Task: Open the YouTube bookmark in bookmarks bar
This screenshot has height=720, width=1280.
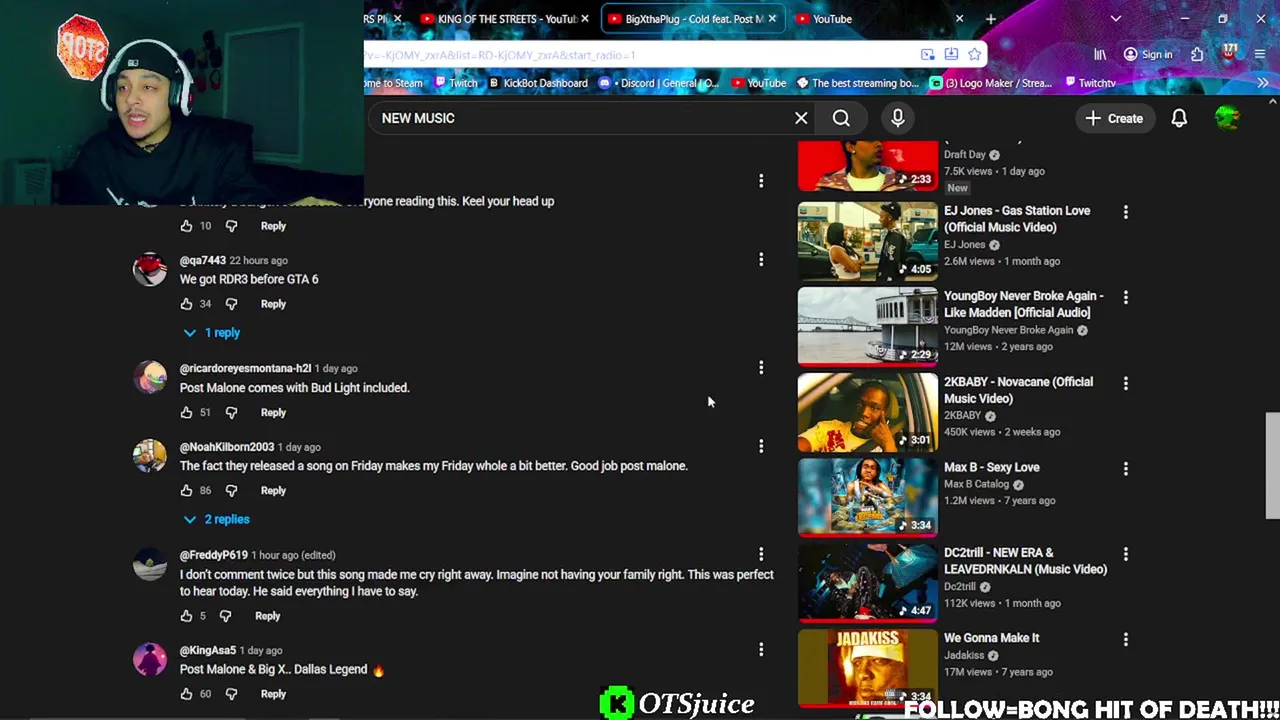Action: tap(759, 83)
